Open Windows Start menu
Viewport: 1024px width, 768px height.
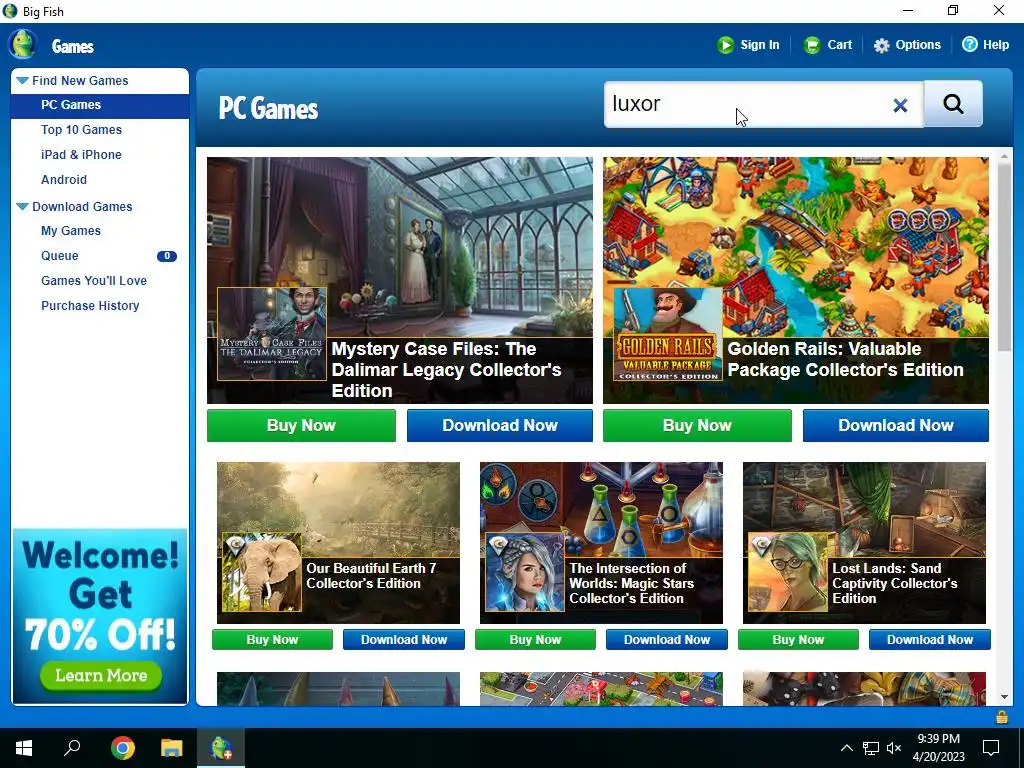(24, 748)
